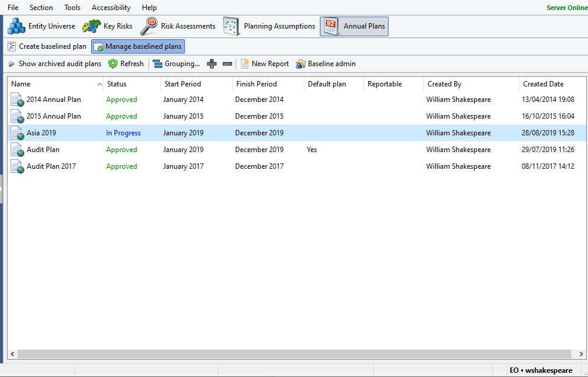Viewport: 588px width, 377px height.
Task: Open the Key Risks section icon
Action: tap(91, 26)
